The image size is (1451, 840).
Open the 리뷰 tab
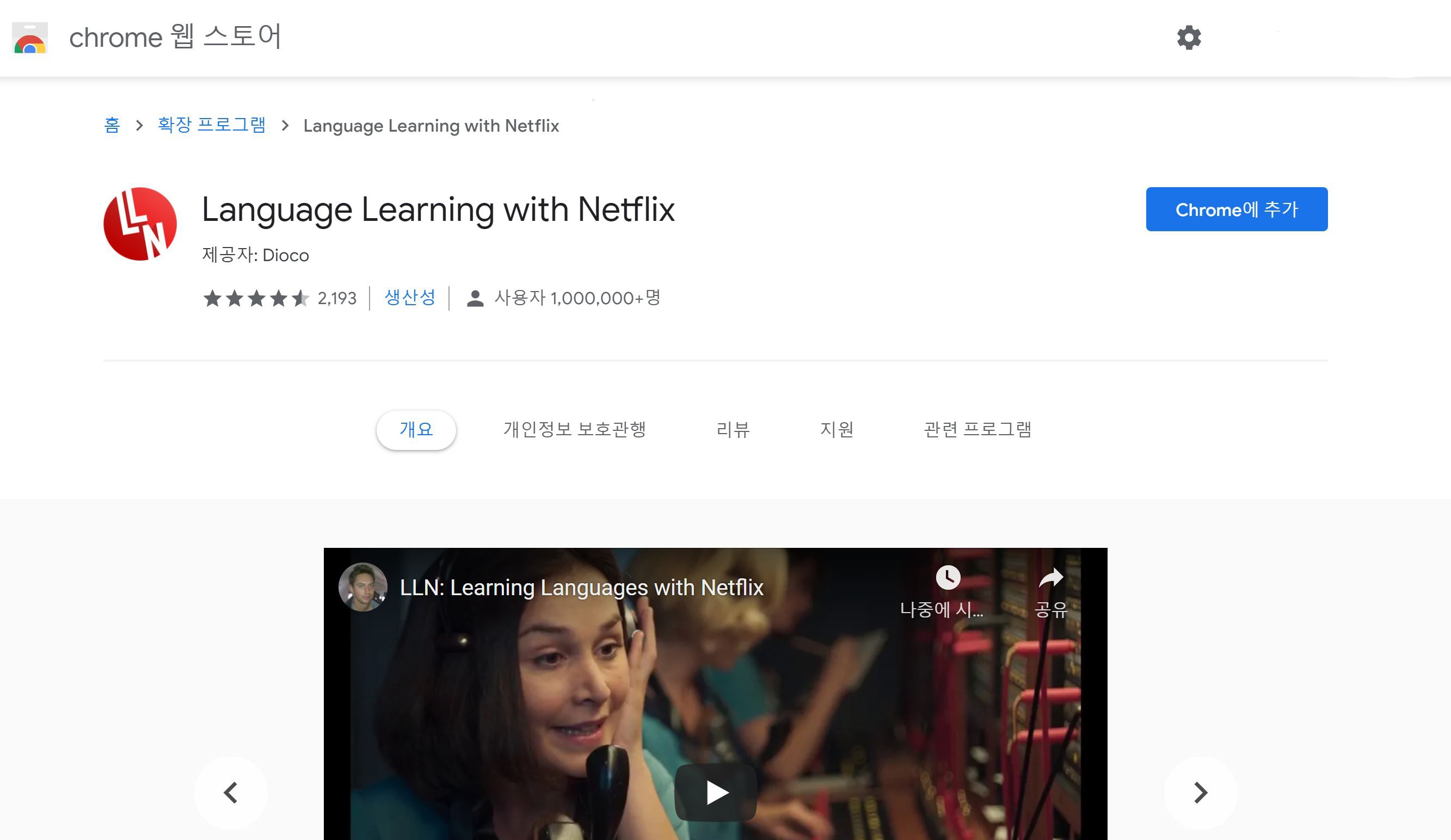733,429
